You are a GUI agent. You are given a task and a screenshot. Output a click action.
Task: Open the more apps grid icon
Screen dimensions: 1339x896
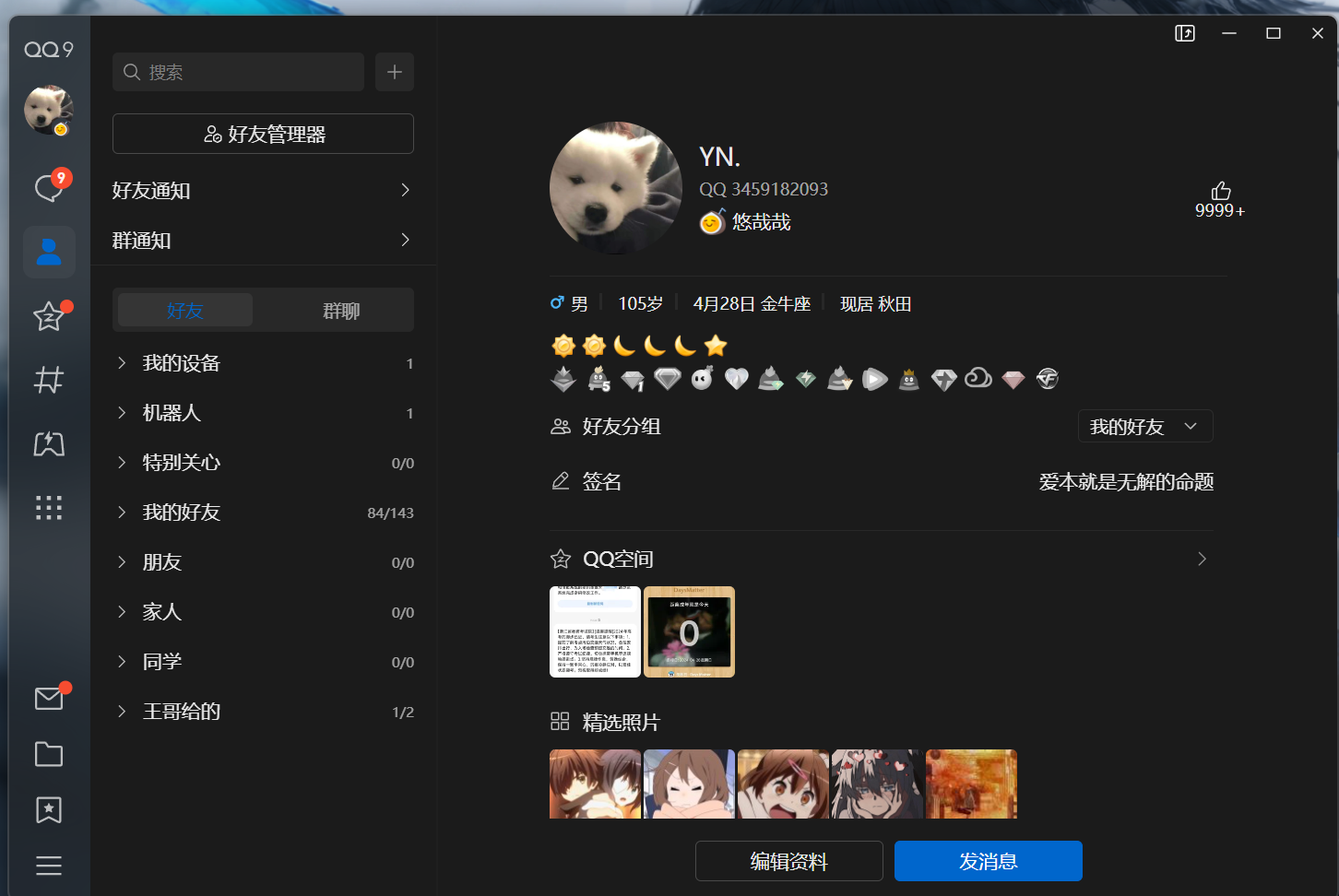(x=49, y=507)
